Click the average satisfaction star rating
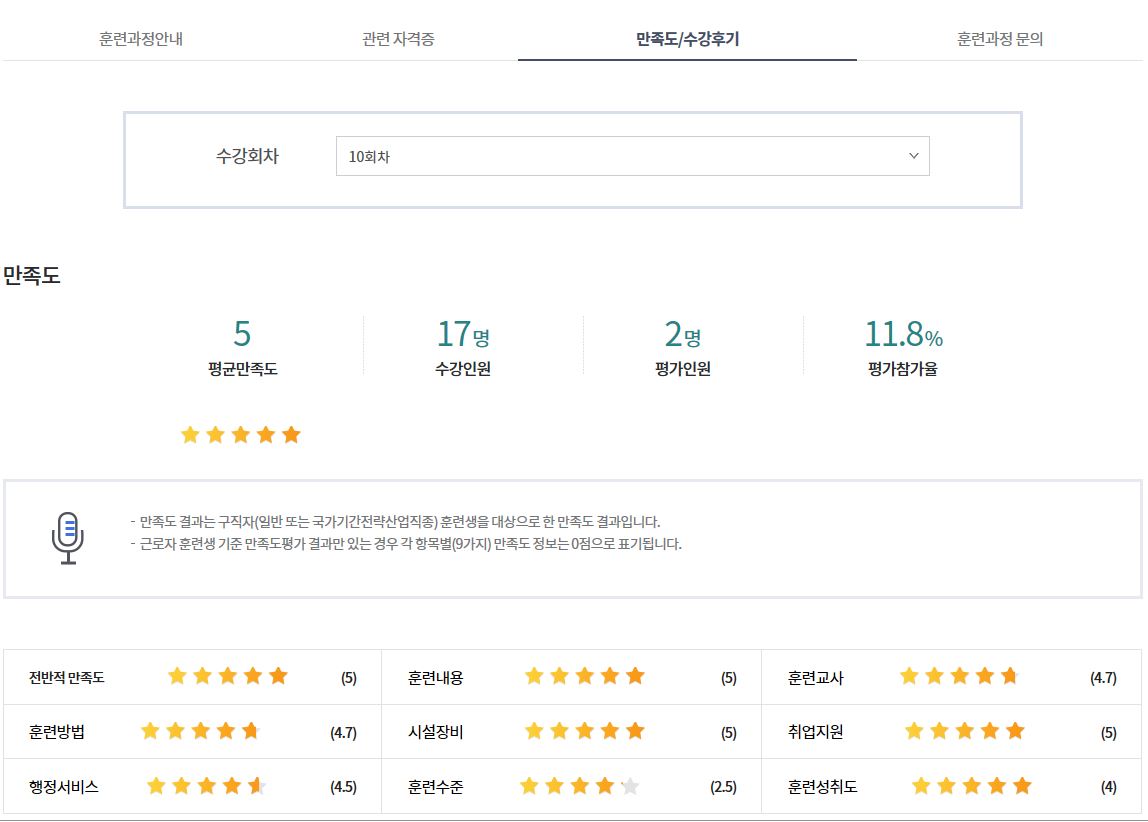1148x822 pixels. pos(240,435)
